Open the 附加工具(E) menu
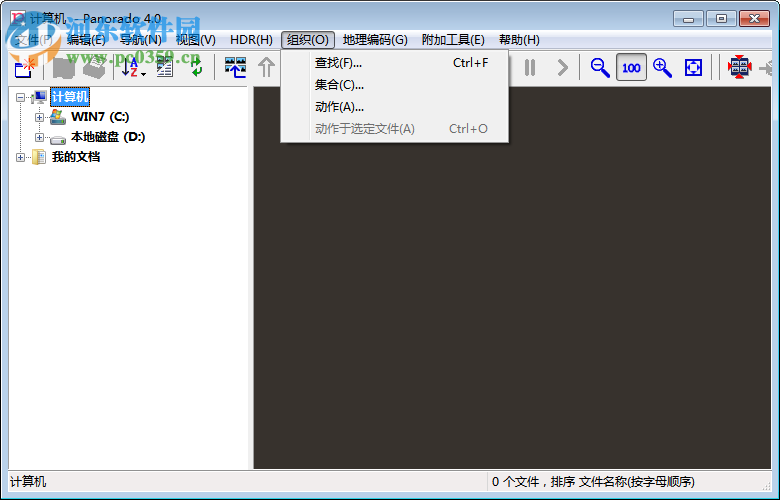The image size is (780, 500). pos(453,40)
